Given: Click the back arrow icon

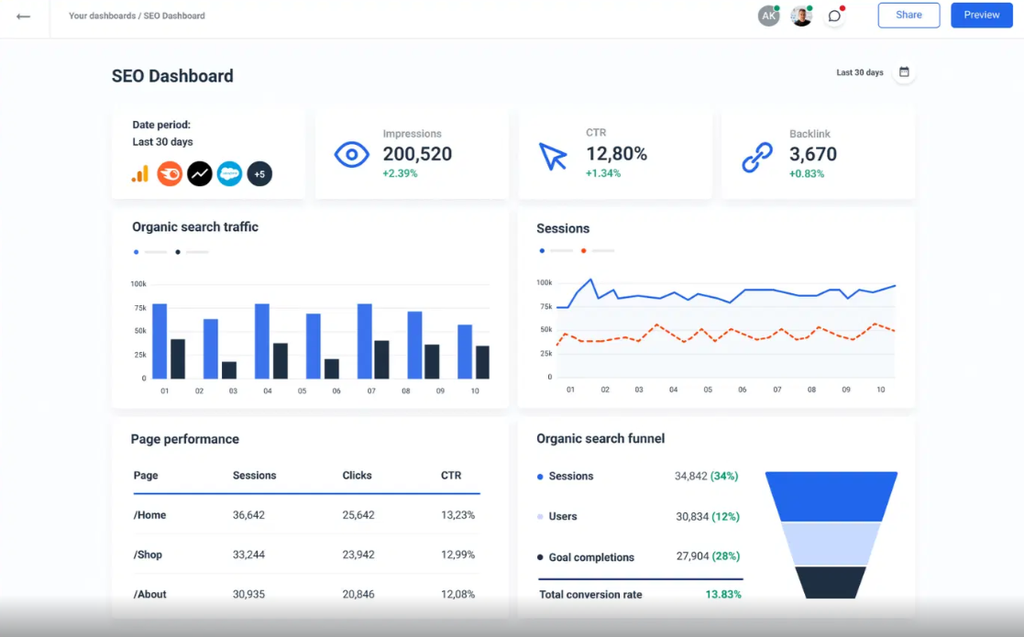Looking at the screenshot, I should pos(23,16).
